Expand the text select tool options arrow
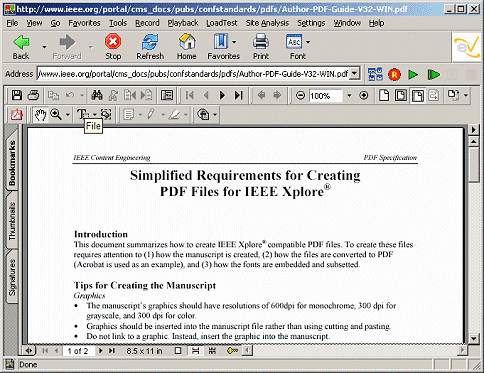Viewport: 484px width, 373px height. coord(95,115)
